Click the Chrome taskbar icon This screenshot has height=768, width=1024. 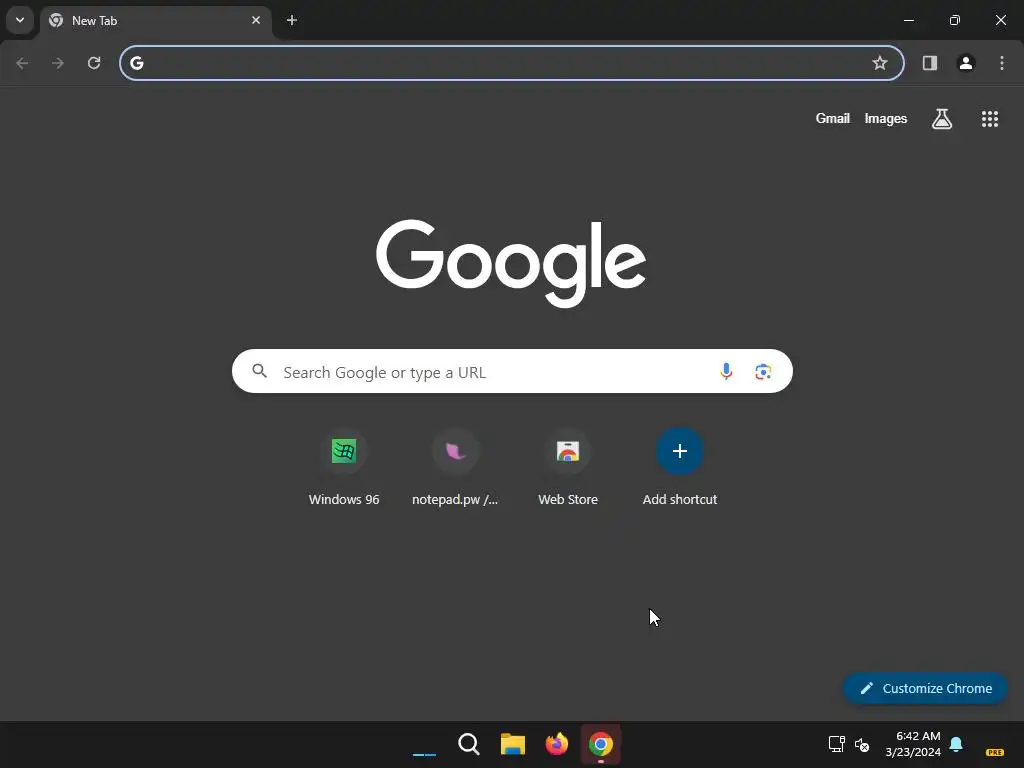[x=601, y=744]
